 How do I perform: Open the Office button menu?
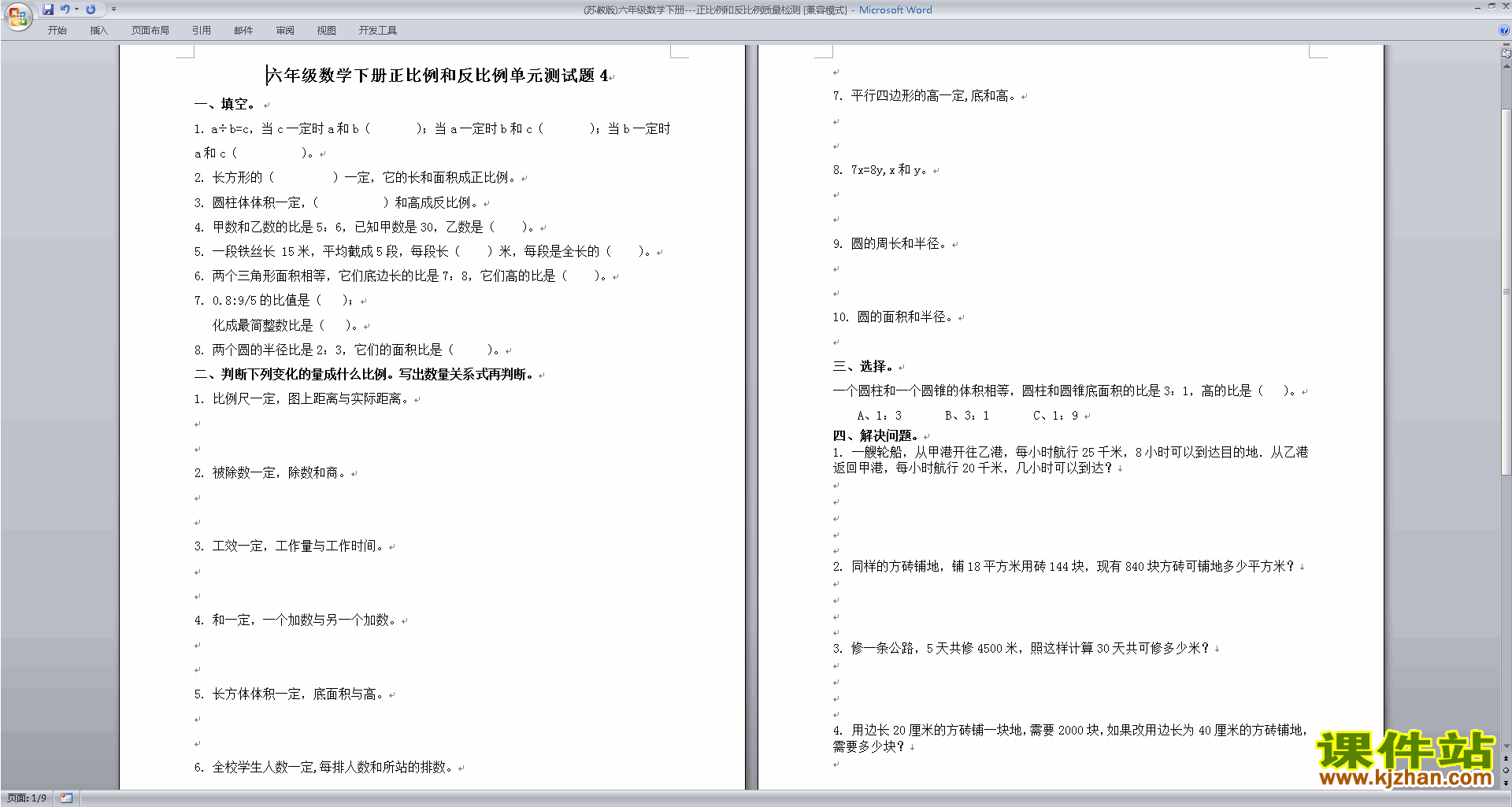click(17, 16)
